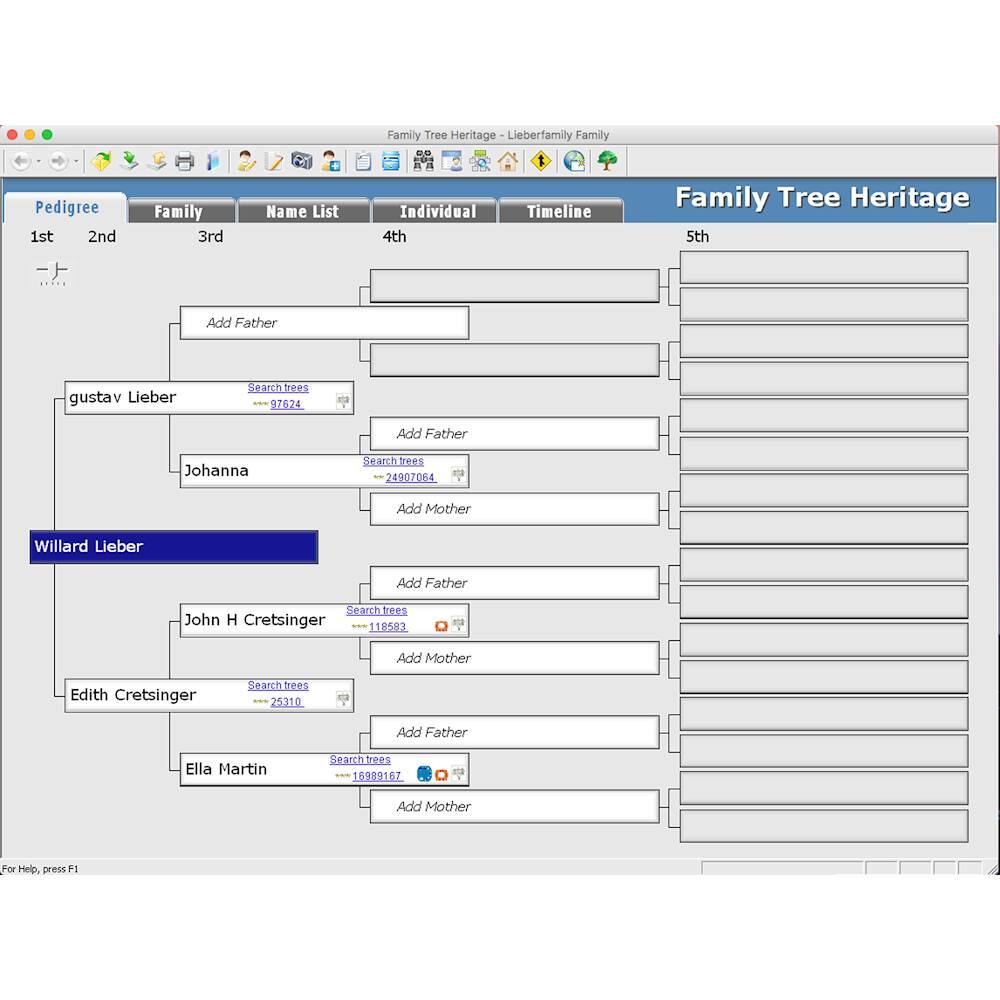Open the Timeline tab
Screen dimensions: 1000x1000
559,211
